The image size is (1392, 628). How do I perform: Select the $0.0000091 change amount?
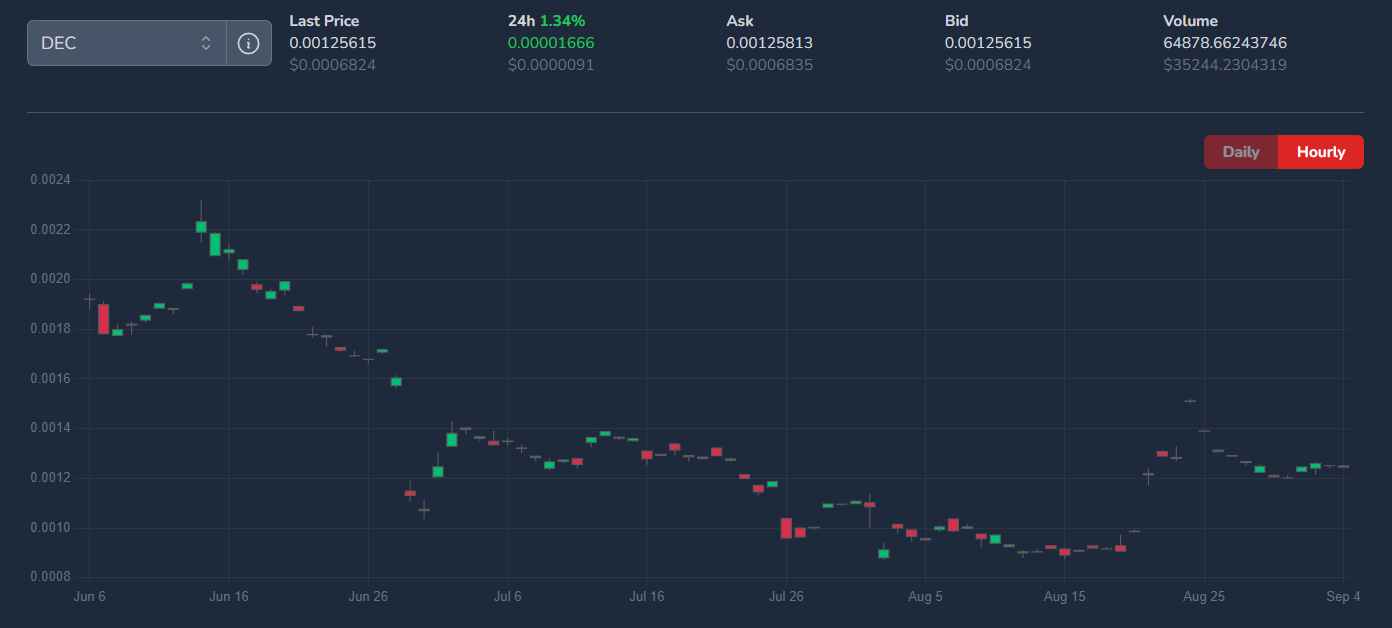(551, 65)
